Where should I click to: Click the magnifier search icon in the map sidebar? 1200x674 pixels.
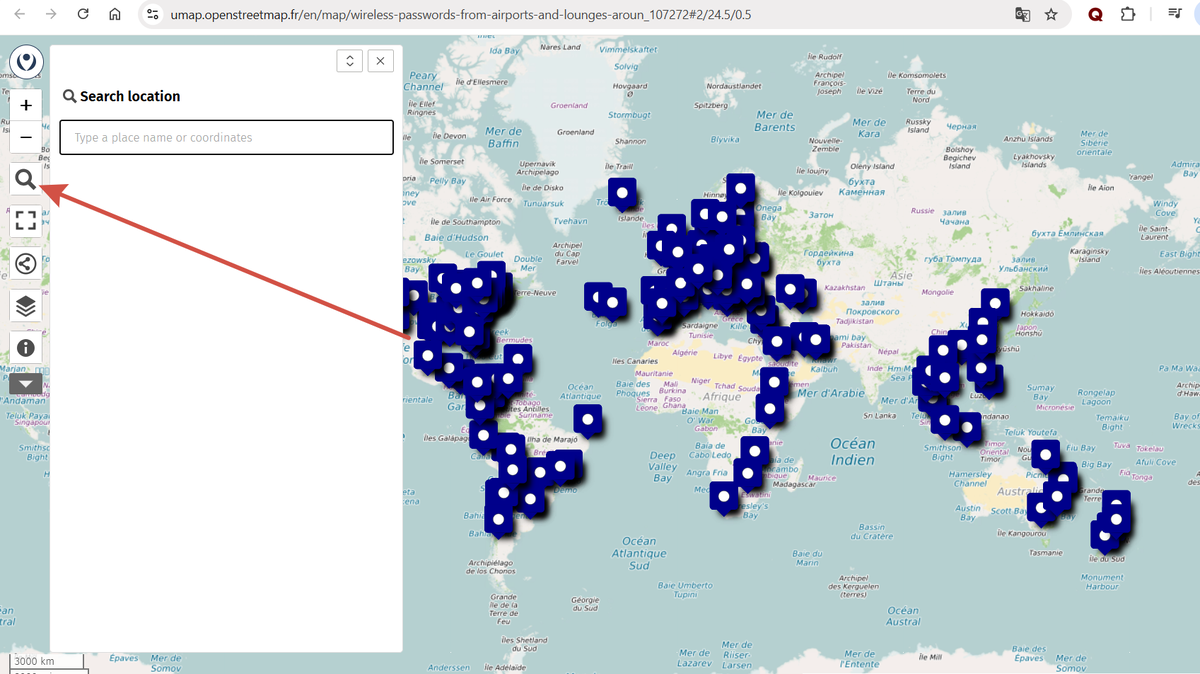pos(26,180)
